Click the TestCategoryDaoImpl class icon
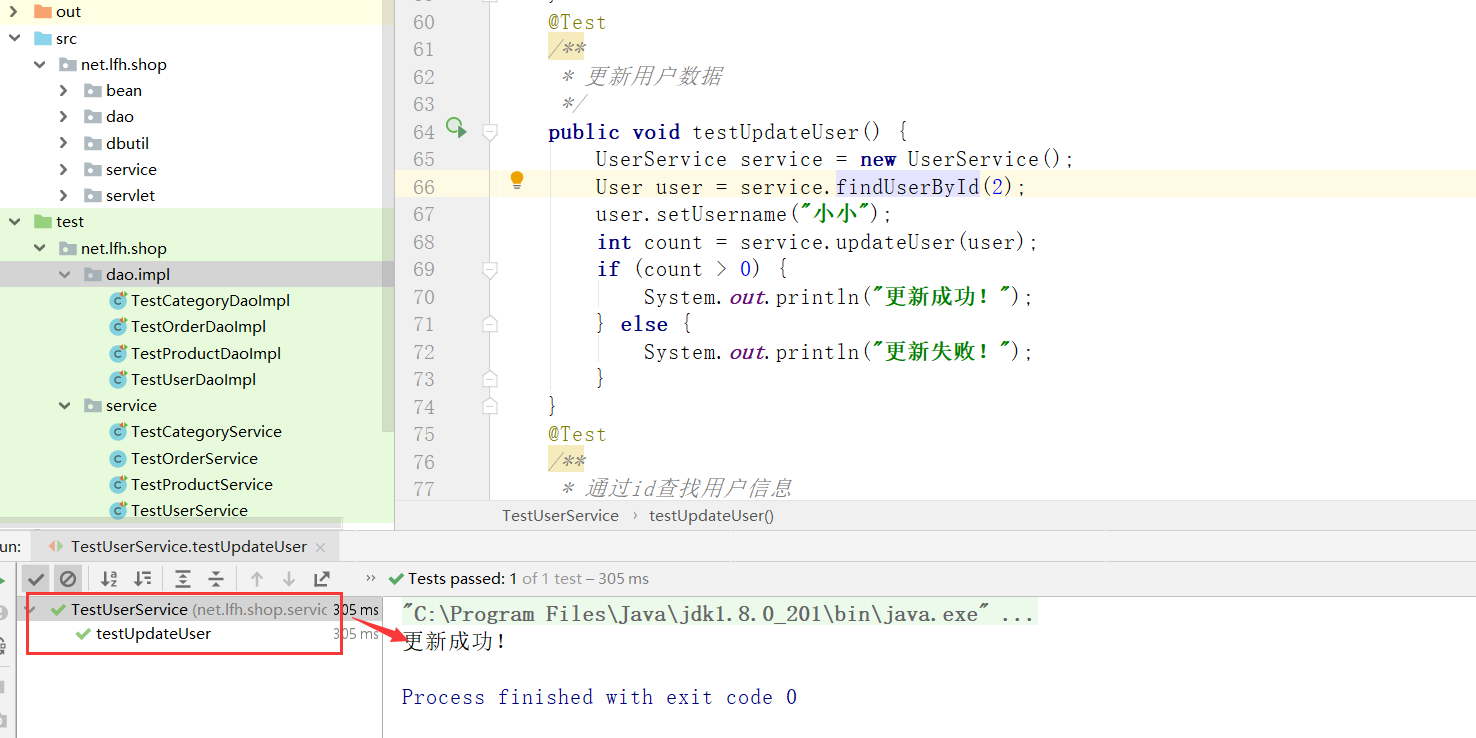Image resolution: width=1476 pixels, height=738 pixels. 118,300
